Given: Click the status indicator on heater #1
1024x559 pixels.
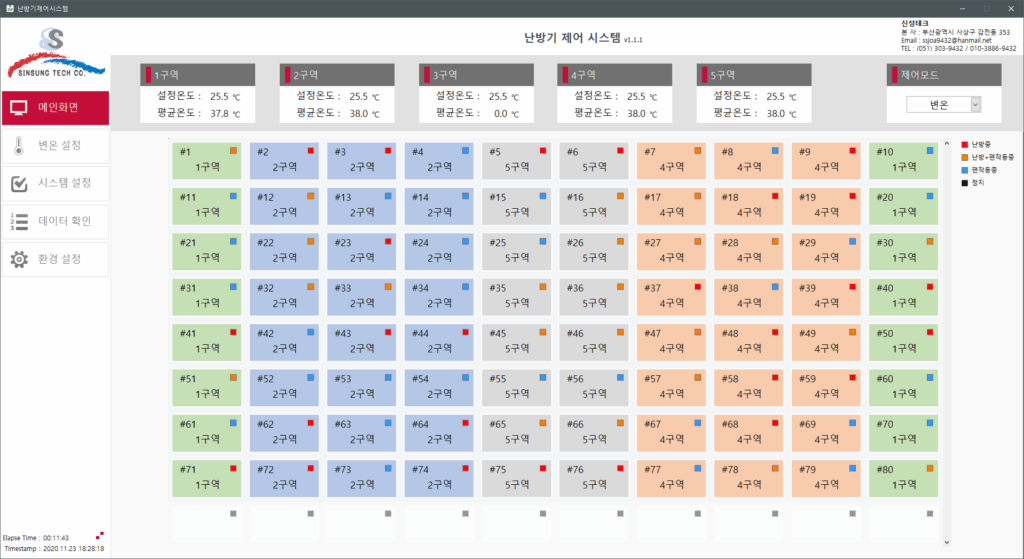Looking at the screenshot, I should [x=233, y=150].
